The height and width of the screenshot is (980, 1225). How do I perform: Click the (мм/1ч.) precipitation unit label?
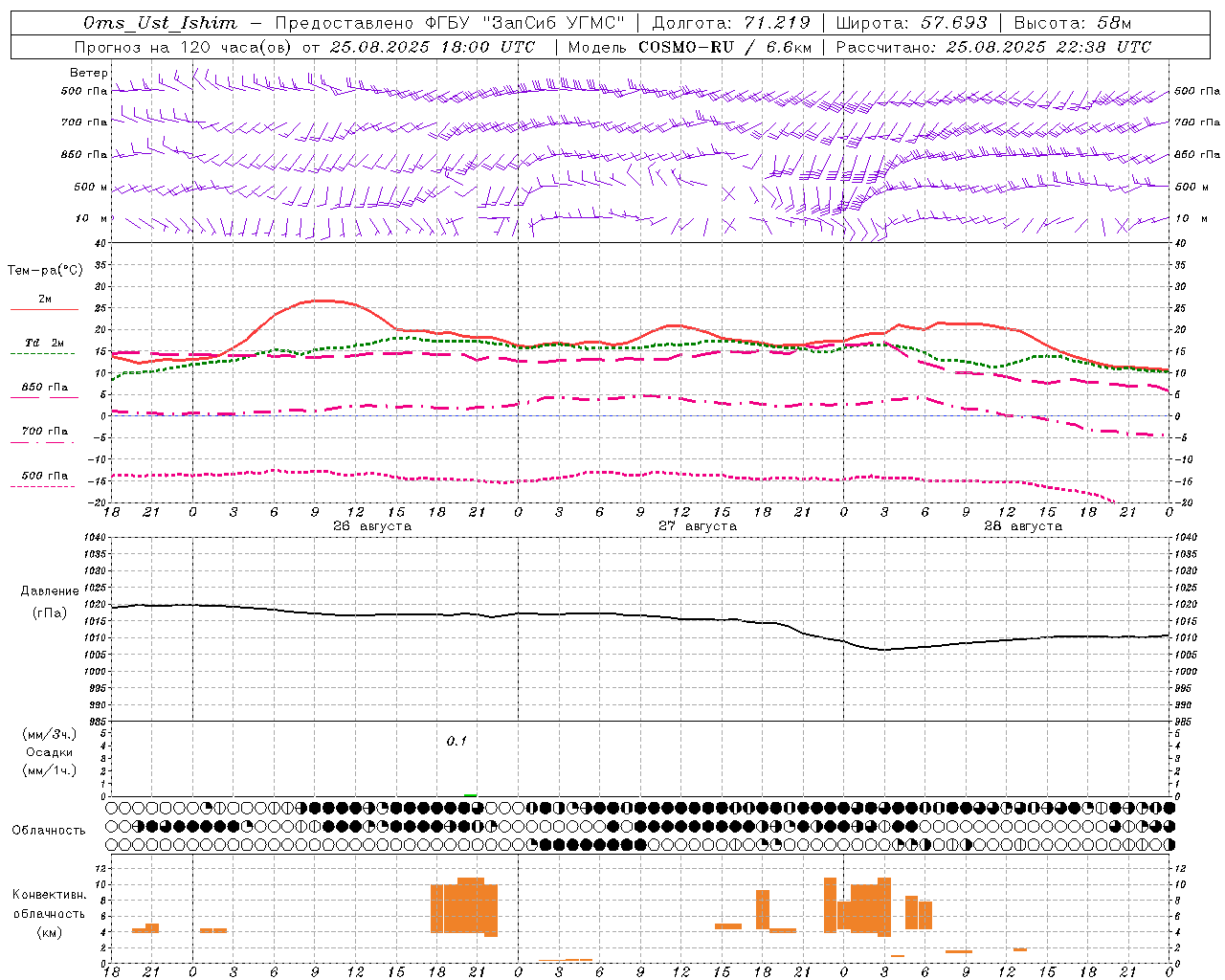[x=49, y=770]
